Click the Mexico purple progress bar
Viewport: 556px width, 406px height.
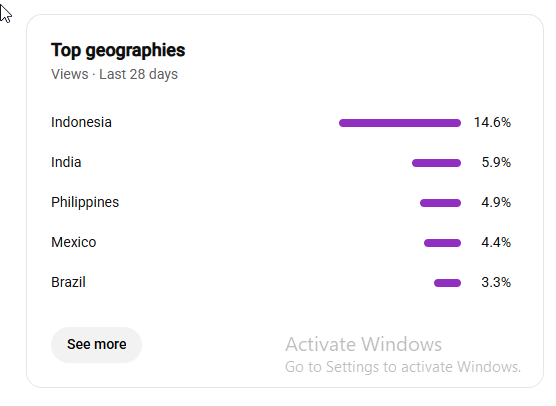click(x=443, y=243)
